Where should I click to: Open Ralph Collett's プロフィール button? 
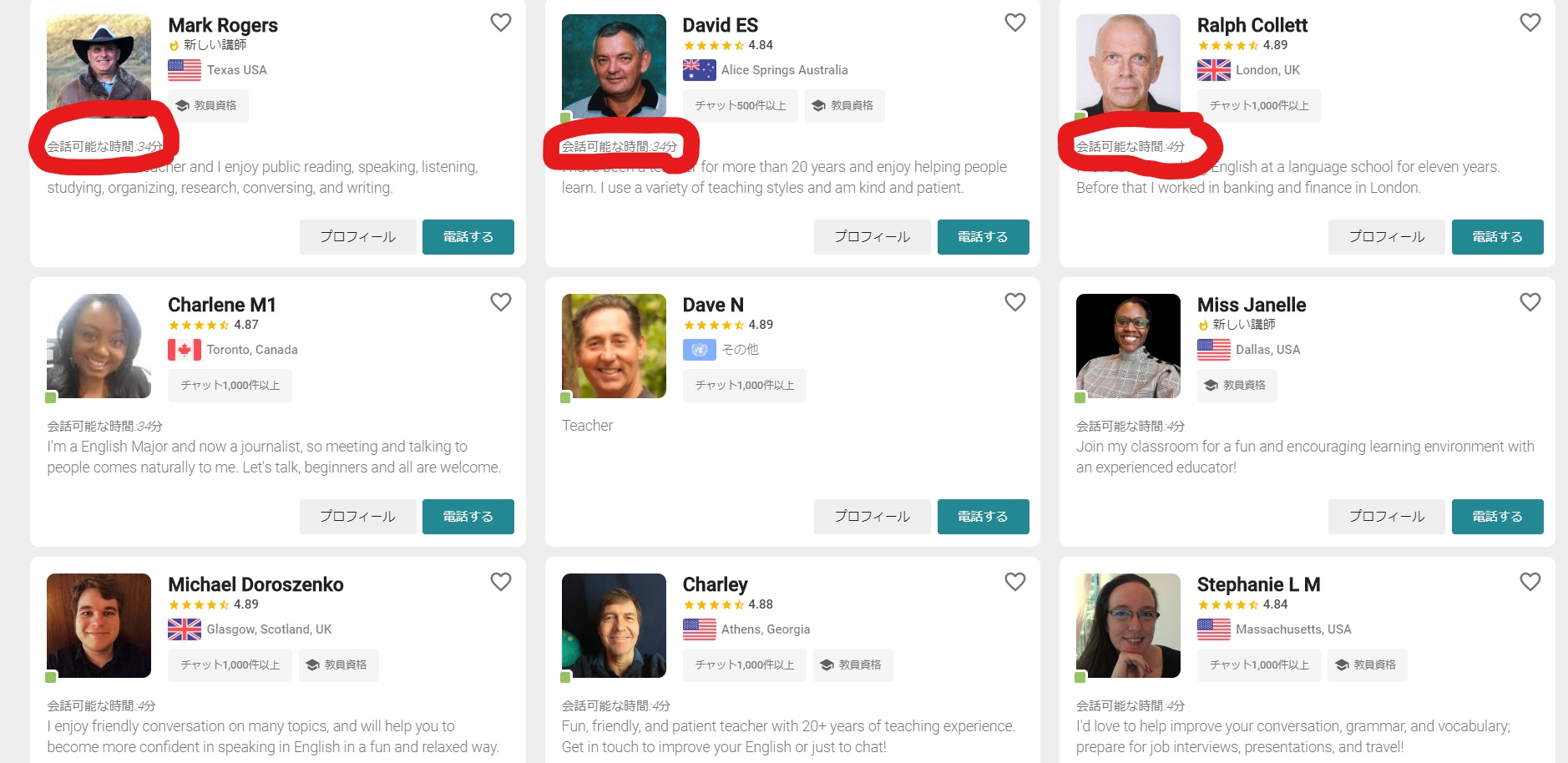[1386, 237]
